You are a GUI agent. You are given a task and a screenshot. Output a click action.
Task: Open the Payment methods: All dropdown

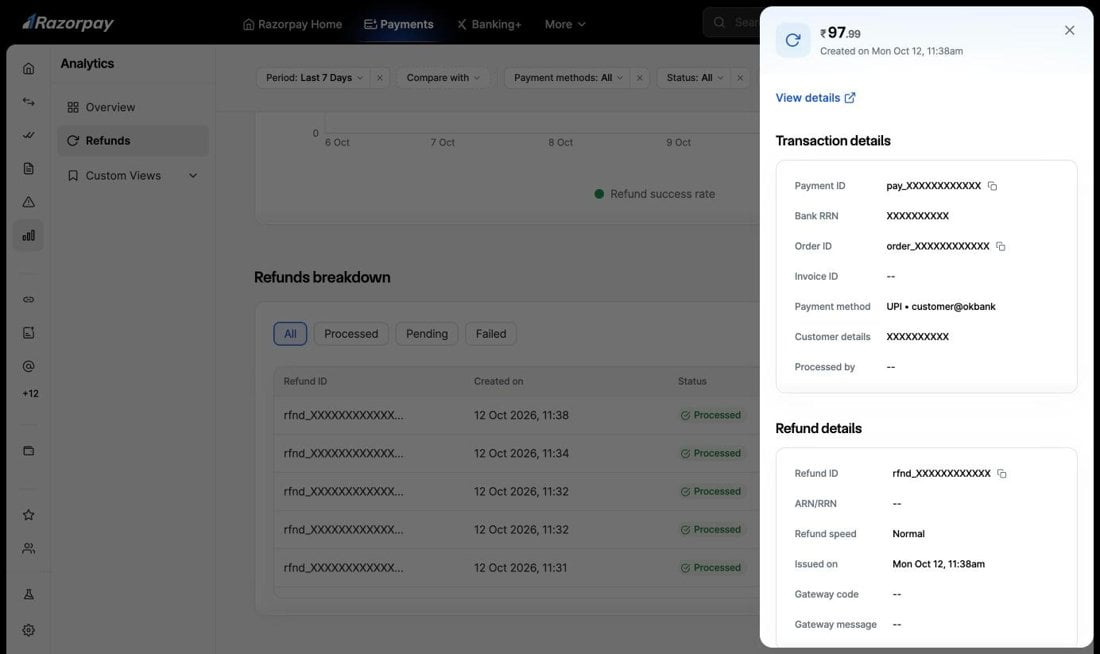point(568,78)
